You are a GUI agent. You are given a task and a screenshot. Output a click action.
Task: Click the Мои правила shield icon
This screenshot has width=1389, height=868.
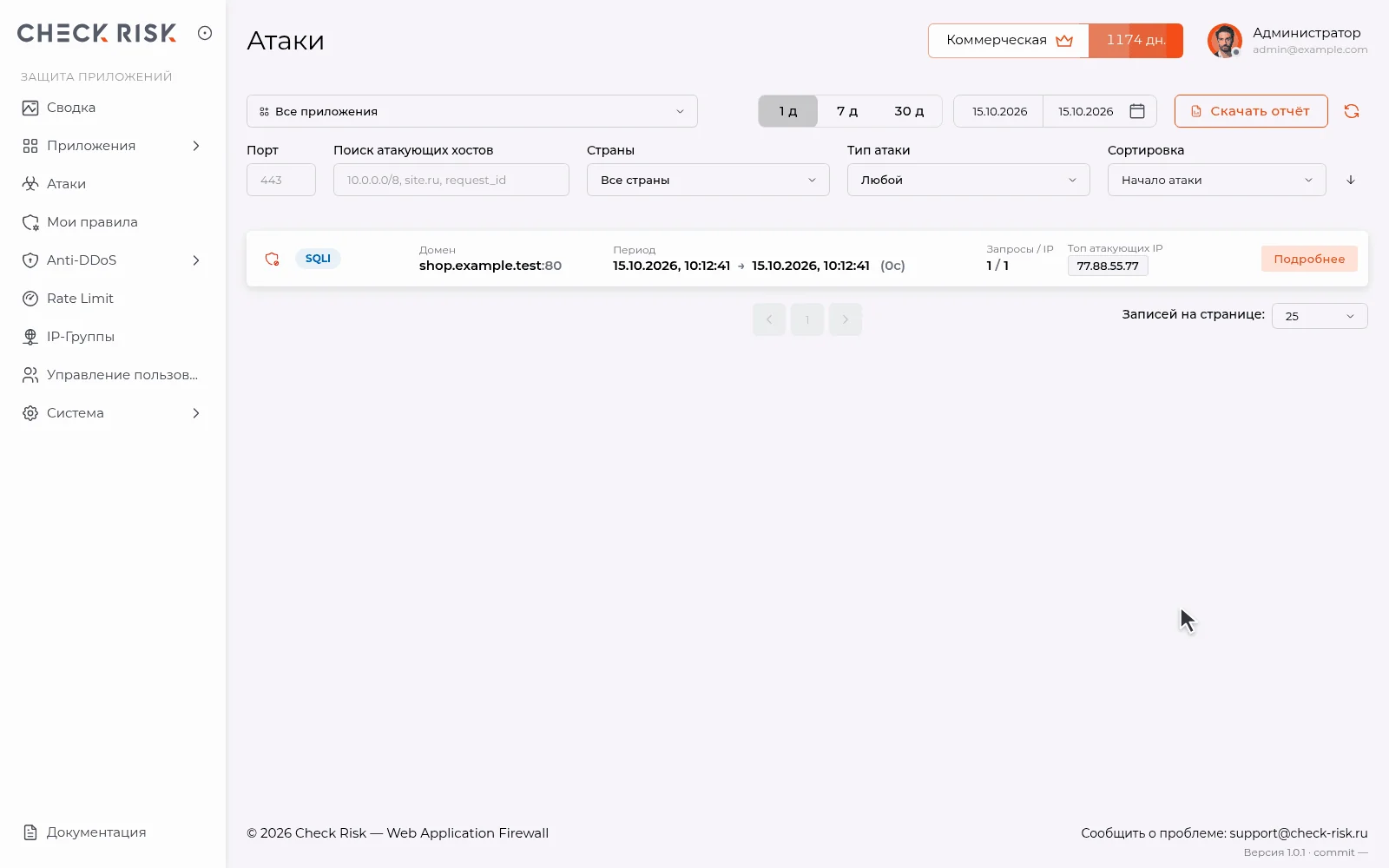(30, 222)
